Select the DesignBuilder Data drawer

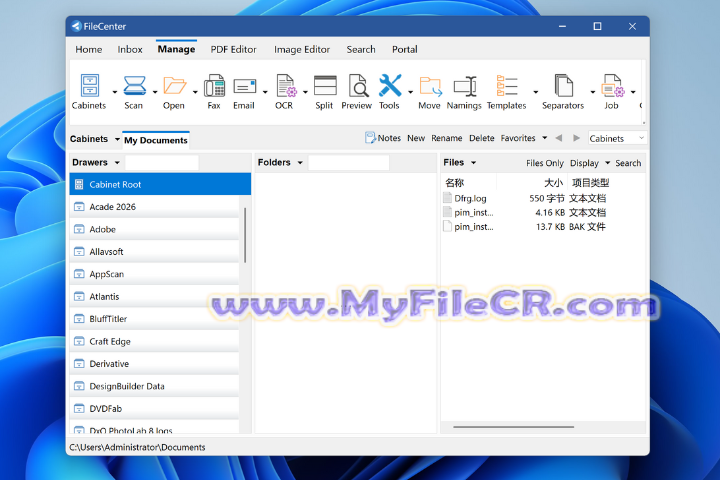pyautogui.click(x=154, y=386)
